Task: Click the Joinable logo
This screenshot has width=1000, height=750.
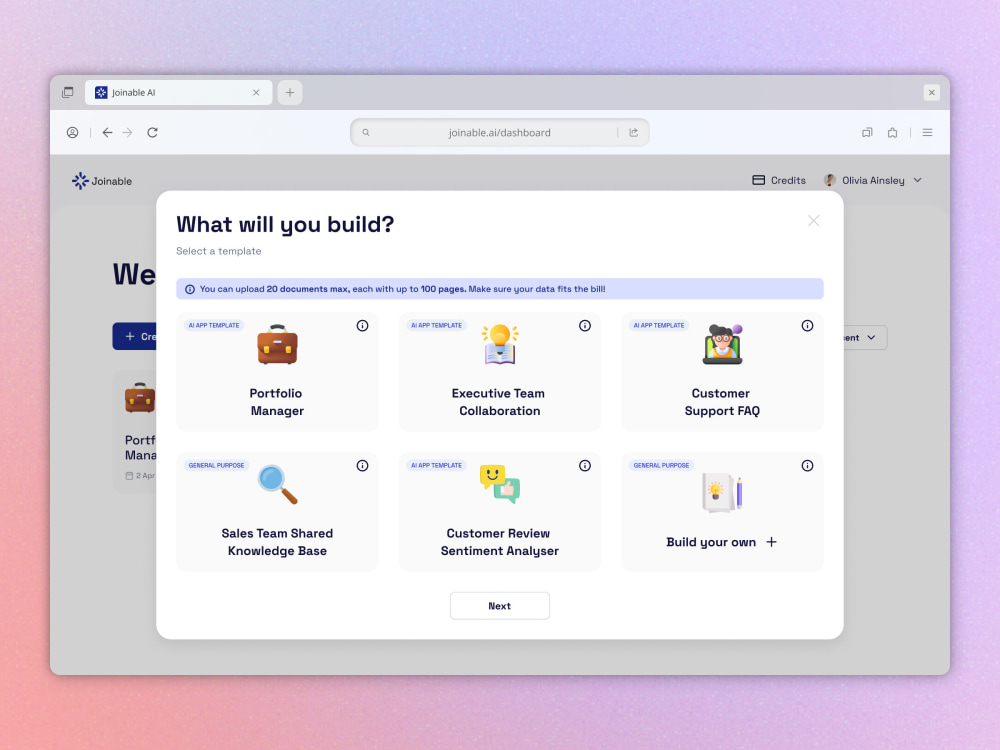Action: click(x=102, y=181)
